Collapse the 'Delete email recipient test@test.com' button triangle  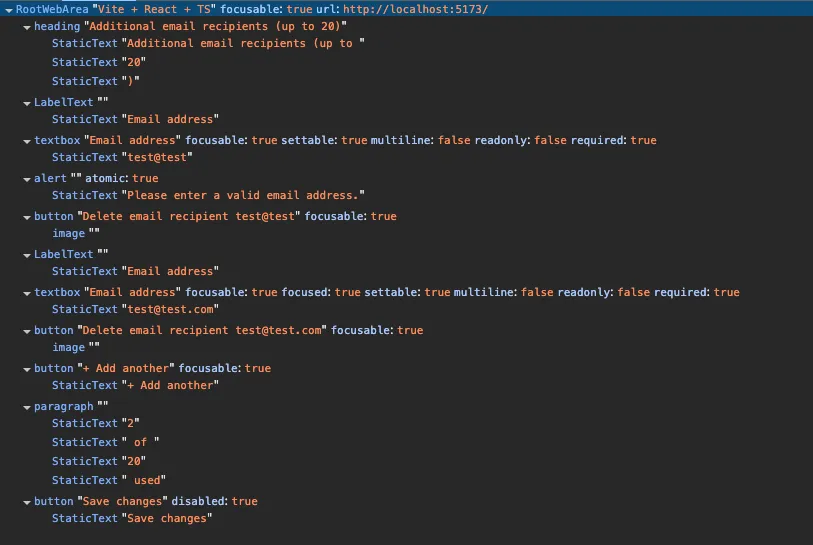click(x=26, y=331)
